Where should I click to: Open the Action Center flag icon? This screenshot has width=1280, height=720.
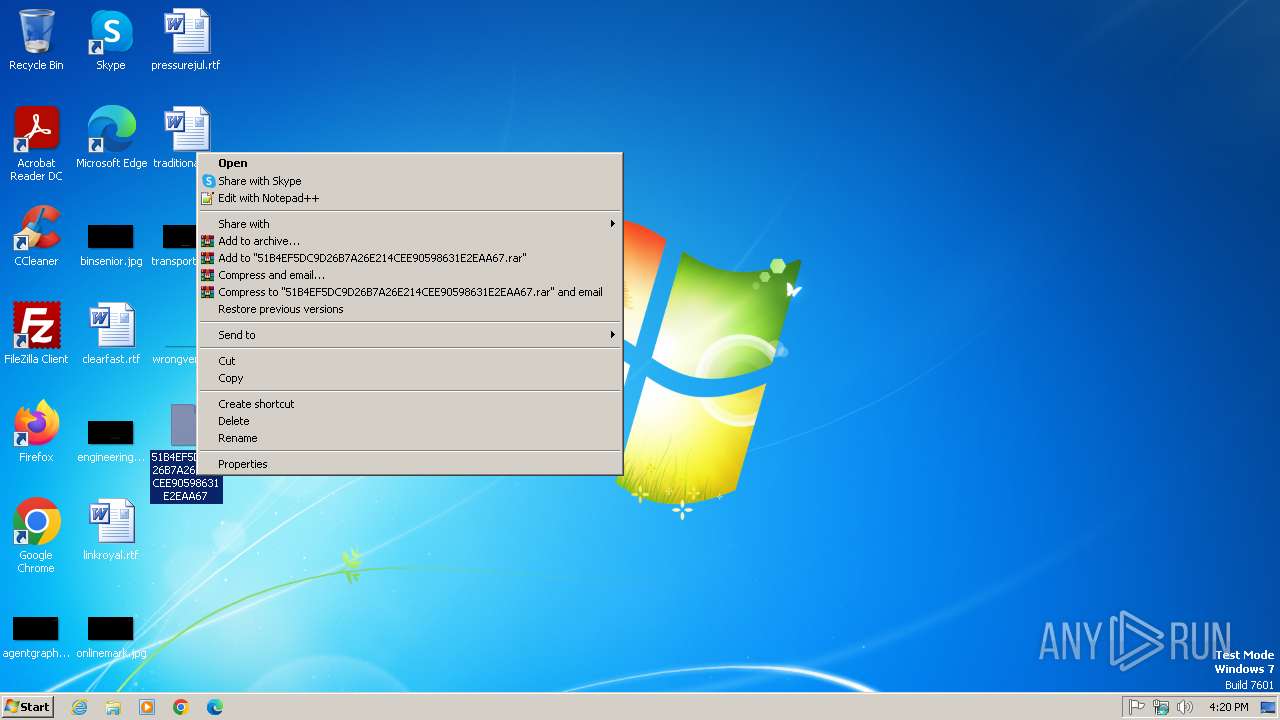click(x=1137, y=707)
